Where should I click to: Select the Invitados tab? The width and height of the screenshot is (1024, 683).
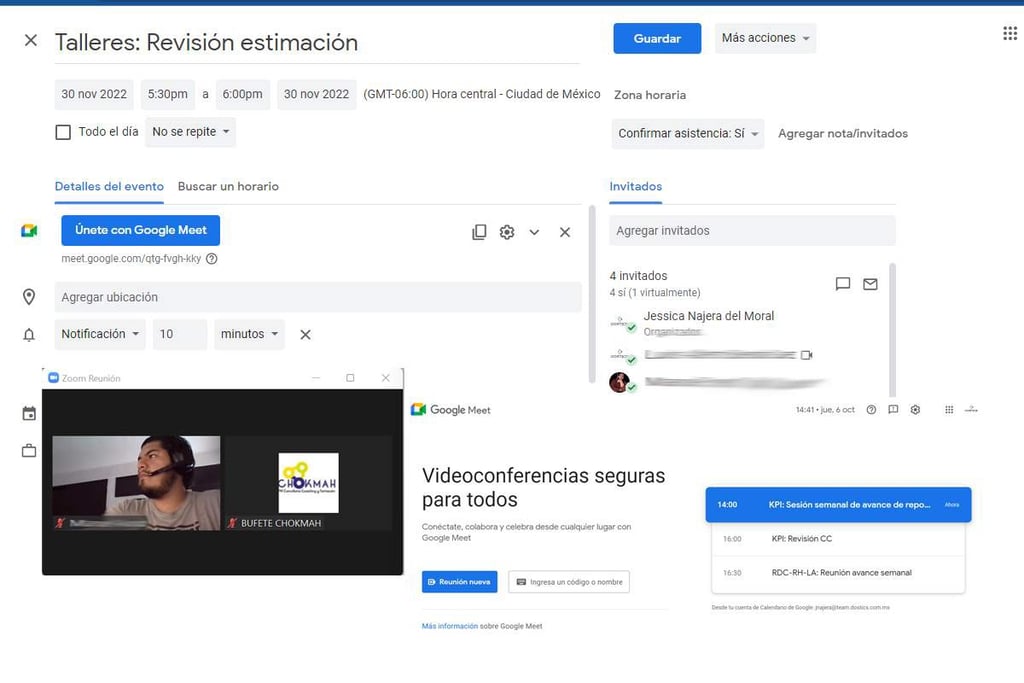635,187
